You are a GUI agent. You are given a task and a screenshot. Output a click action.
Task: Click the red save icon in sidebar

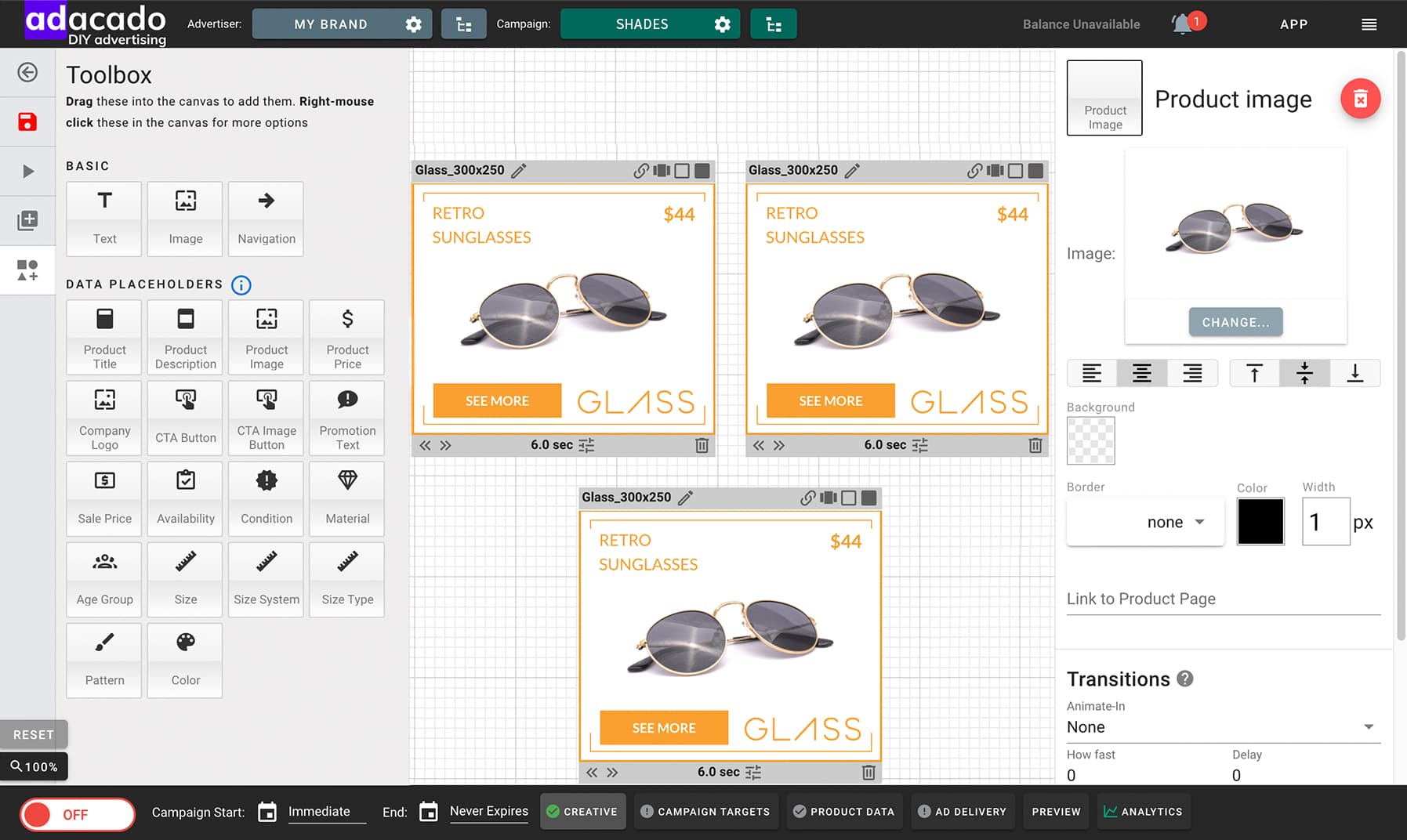27,121
